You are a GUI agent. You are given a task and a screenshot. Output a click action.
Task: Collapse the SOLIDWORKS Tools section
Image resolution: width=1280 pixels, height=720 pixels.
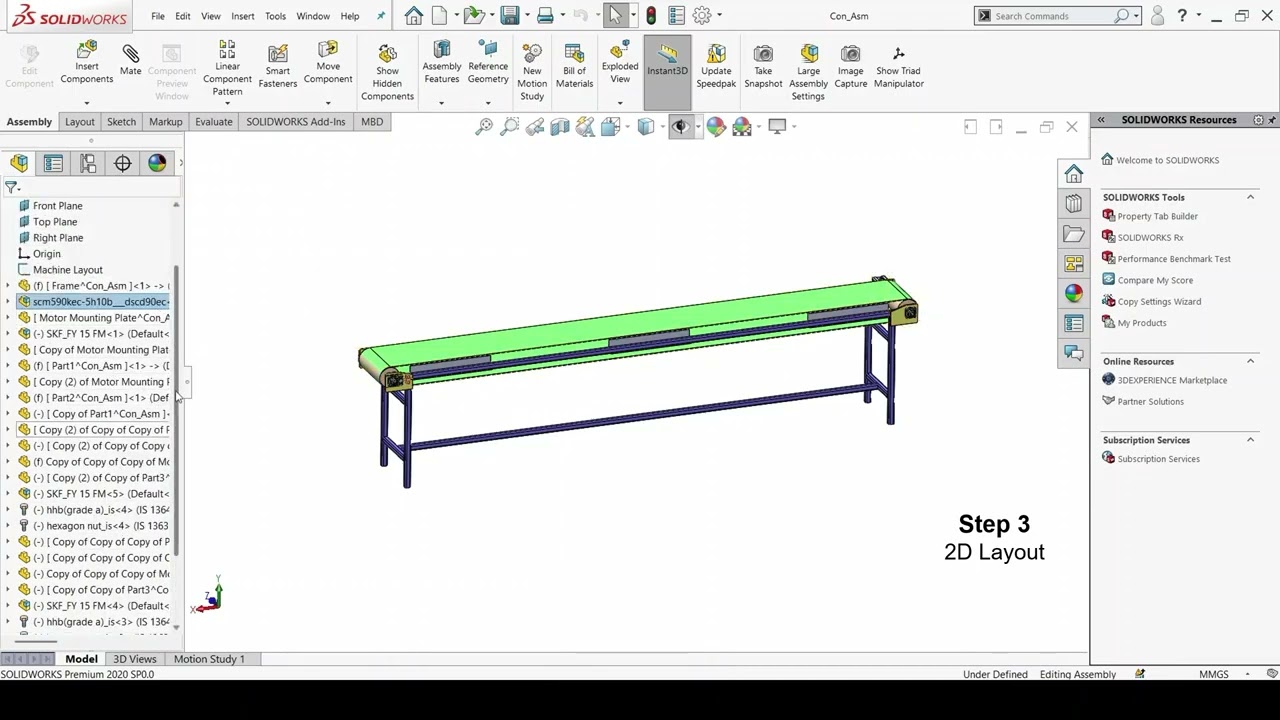(x=1250, y=197)
